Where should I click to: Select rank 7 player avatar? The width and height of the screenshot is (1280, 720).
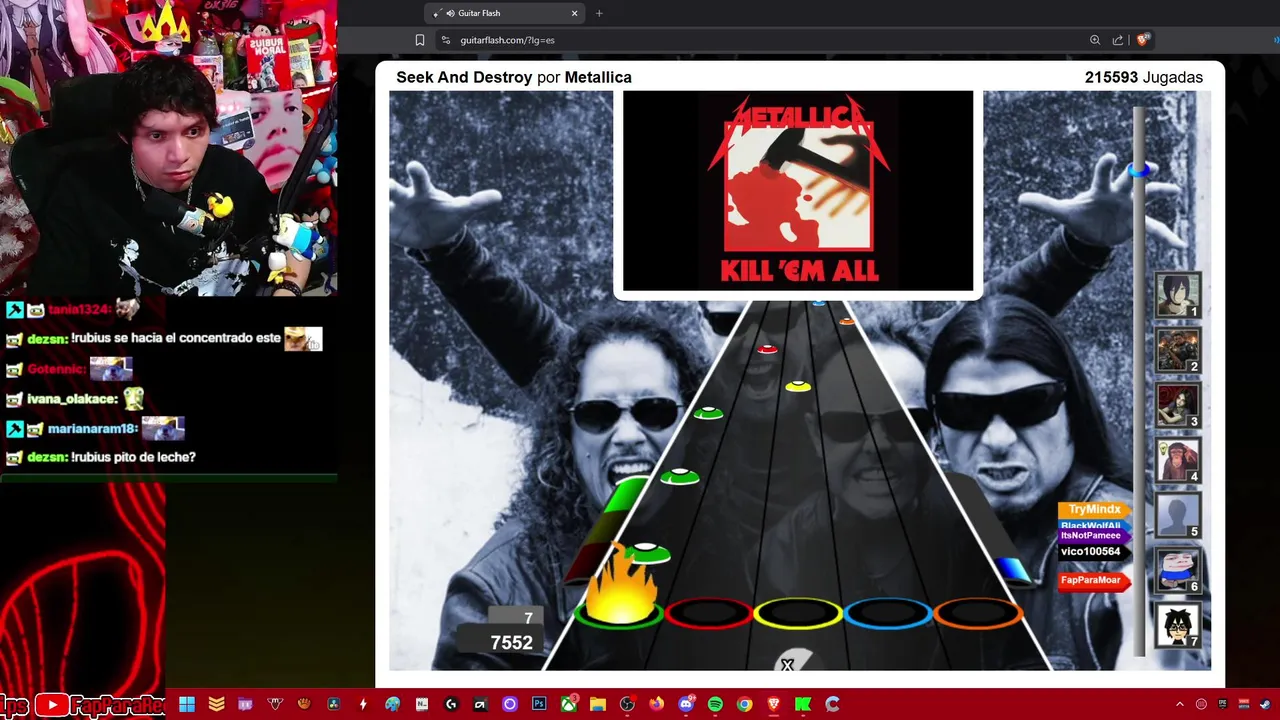coord(1177,625)
